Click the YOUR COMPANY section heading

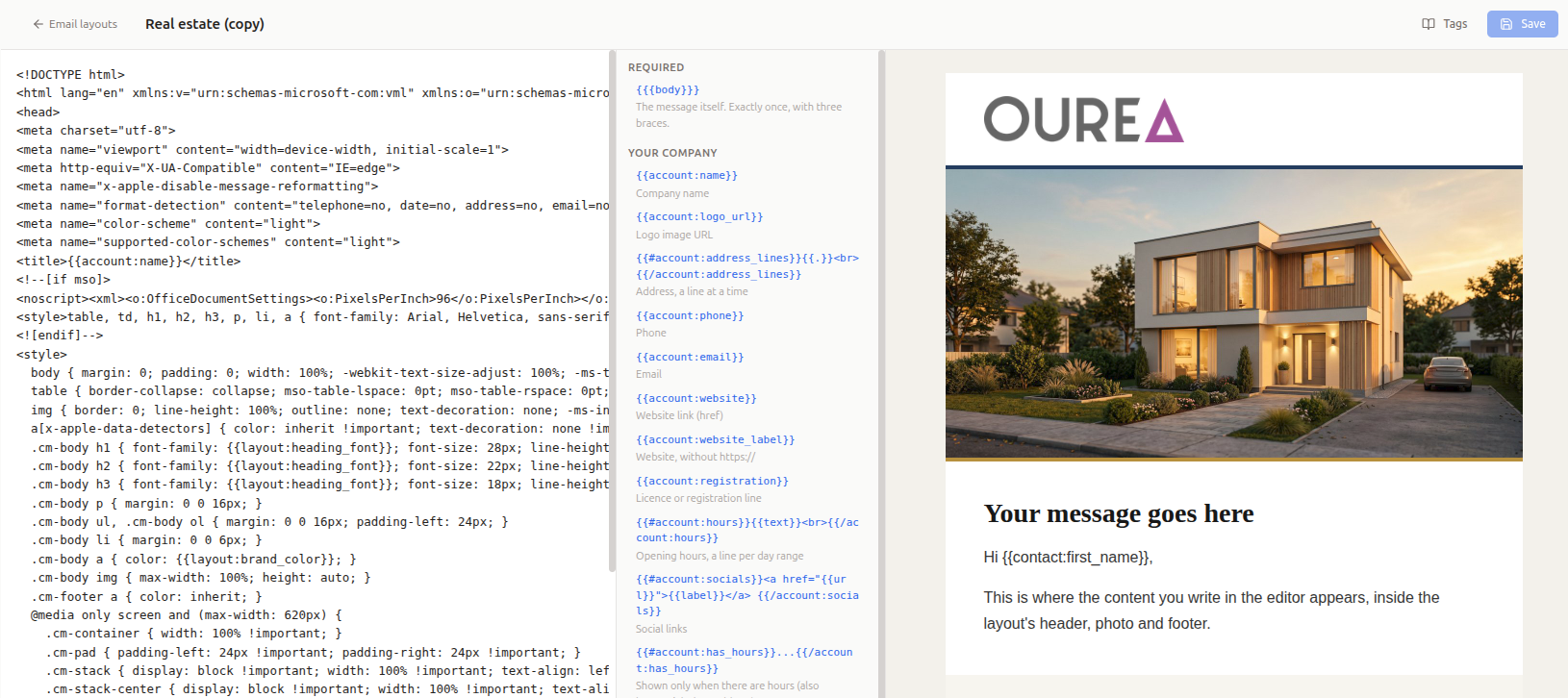(x=672, y=154)
